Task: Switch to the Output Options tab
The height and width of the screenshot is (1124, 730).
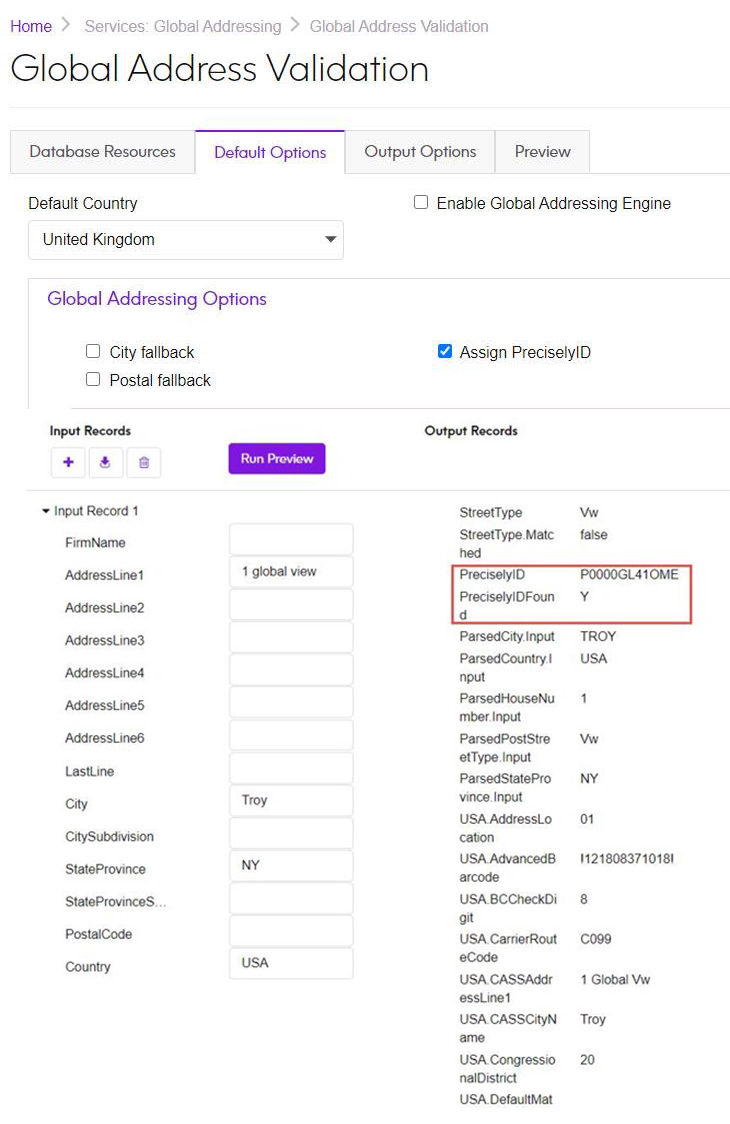Action: point(419,151)
